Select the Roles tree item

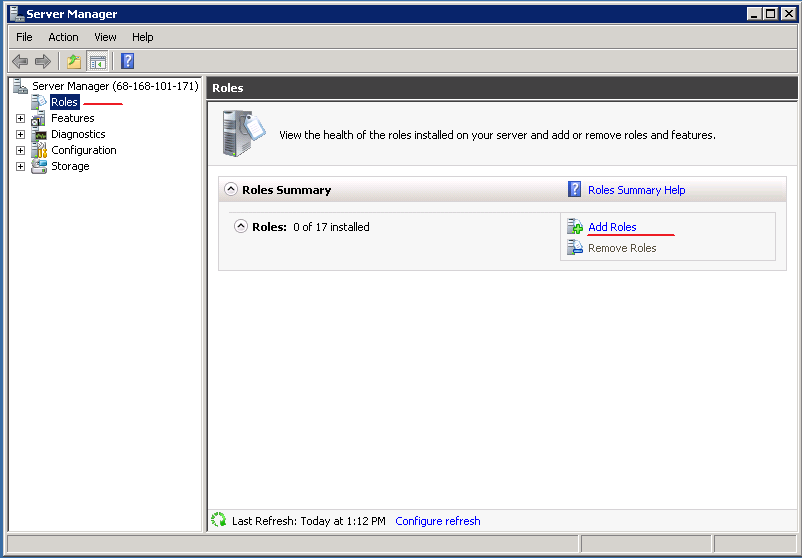(x=64, y=102)
